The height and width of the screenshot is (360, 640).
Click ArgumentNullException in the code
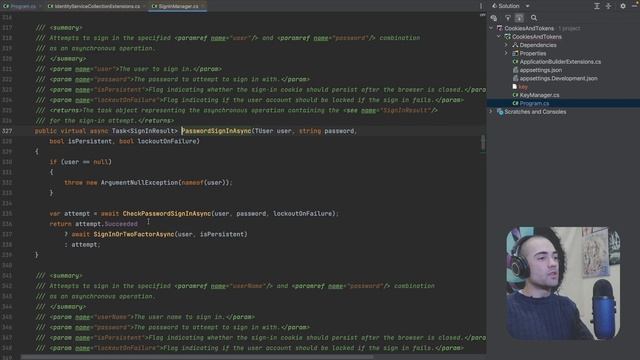coord(139,182)
